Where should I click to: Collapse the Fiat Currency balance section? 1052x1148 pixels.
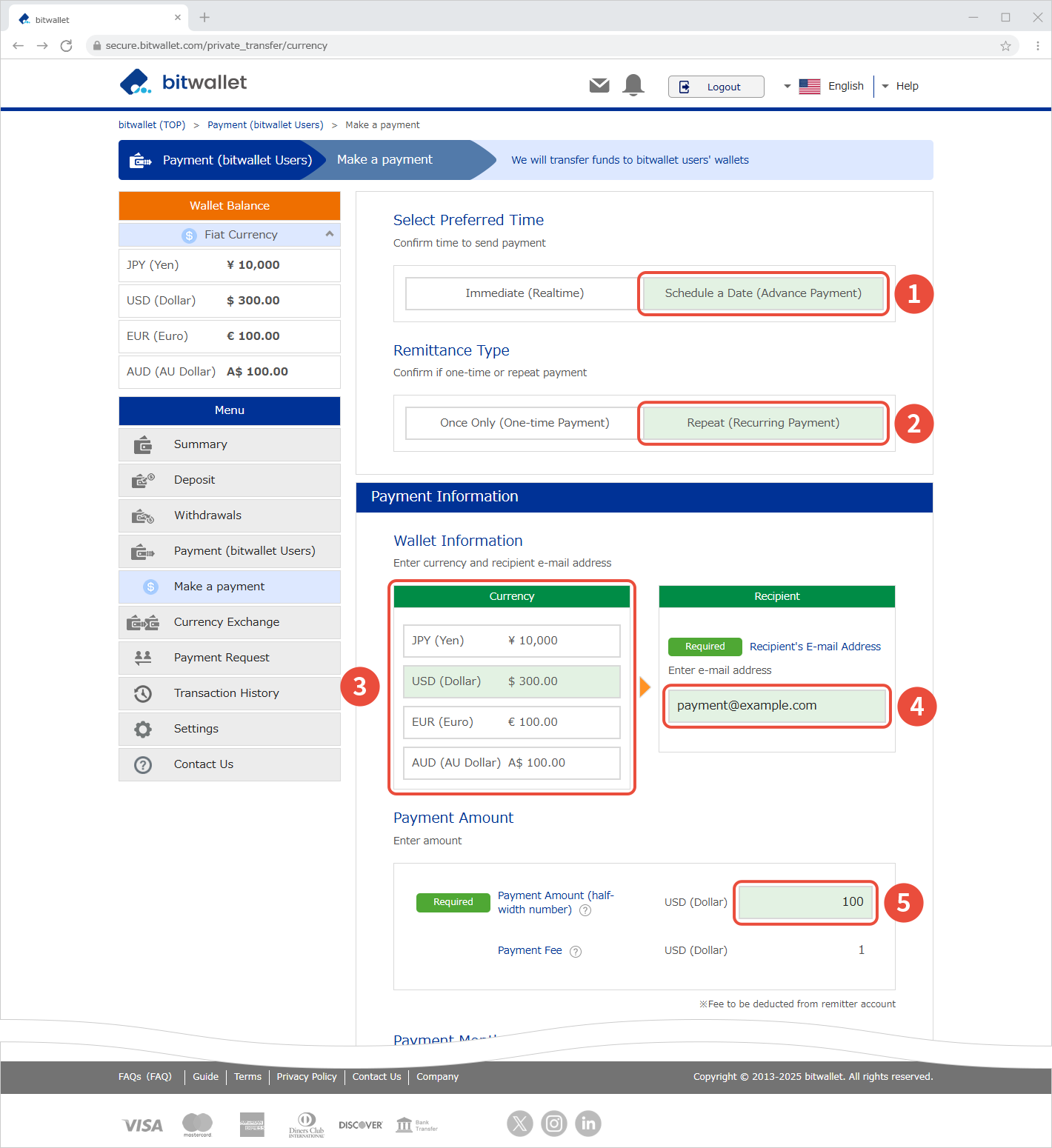tap(330, 234)
